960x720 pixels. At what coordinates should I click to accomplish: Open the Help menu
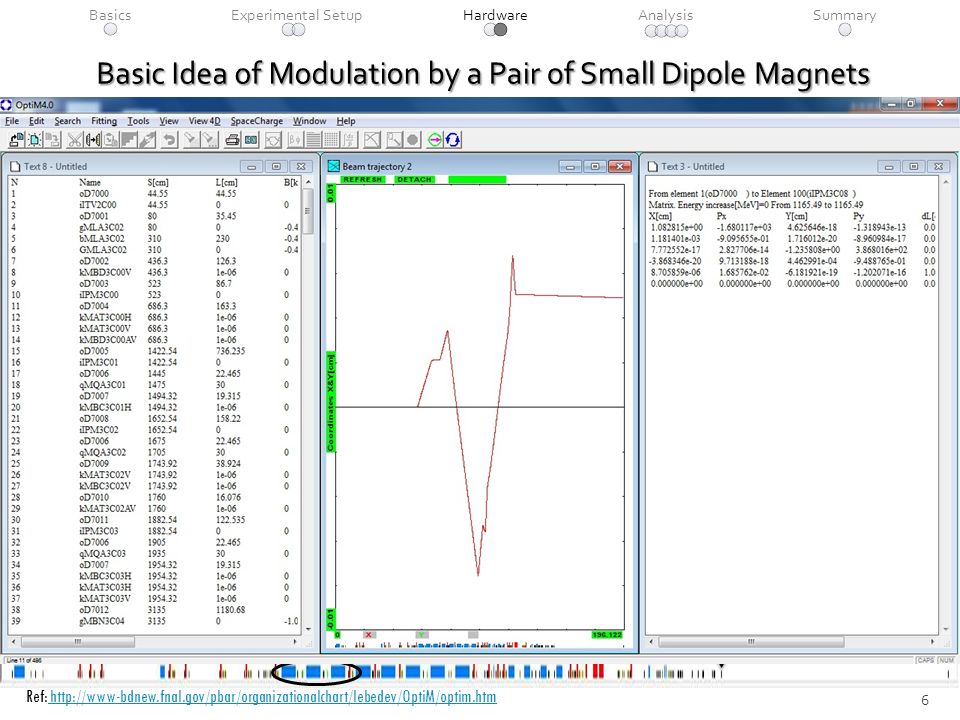point(346,121)
